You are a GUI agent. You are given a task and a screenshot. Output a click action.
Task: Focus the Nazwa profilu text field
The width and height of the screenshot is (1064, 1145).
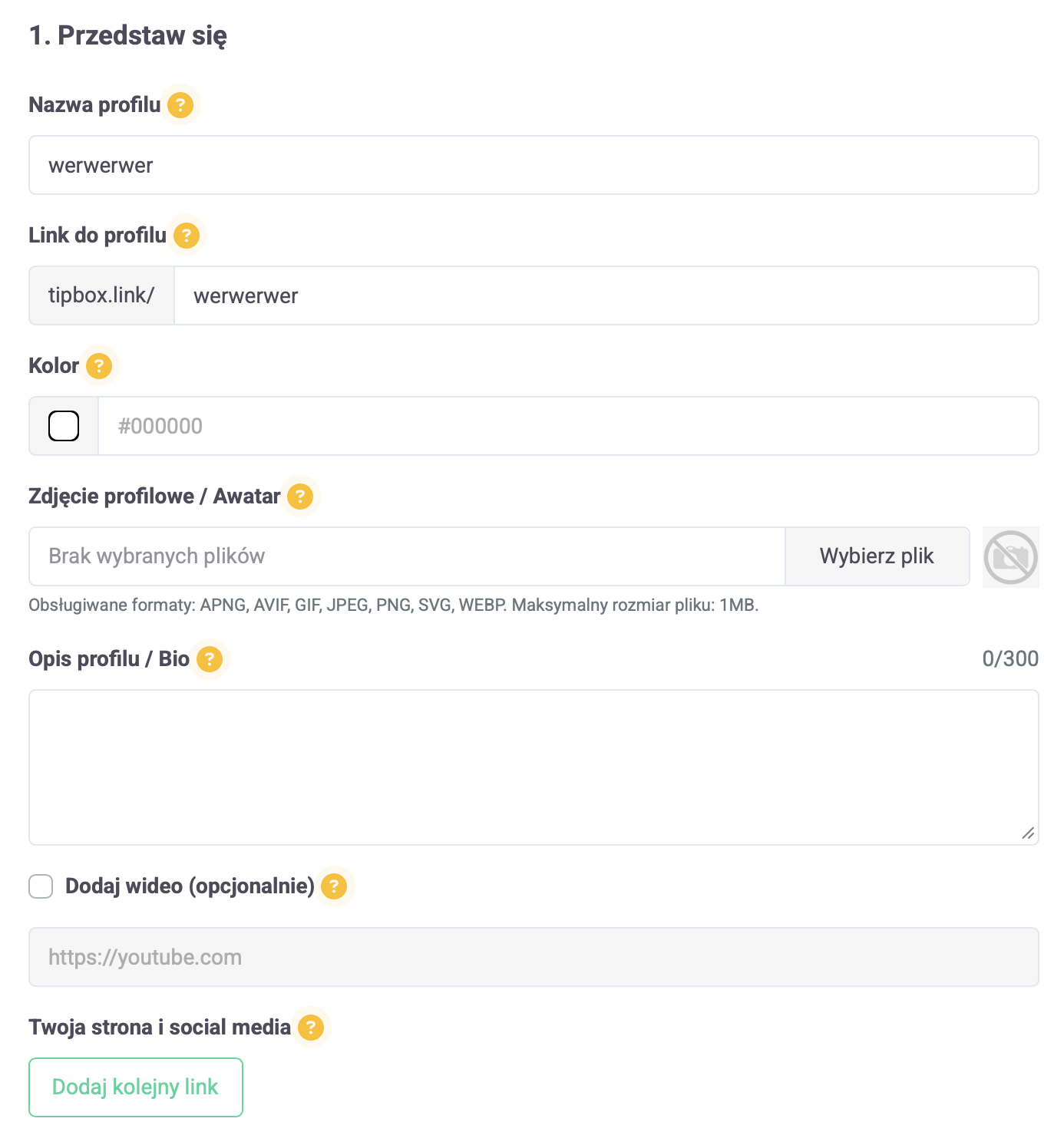tap(534, 165)
